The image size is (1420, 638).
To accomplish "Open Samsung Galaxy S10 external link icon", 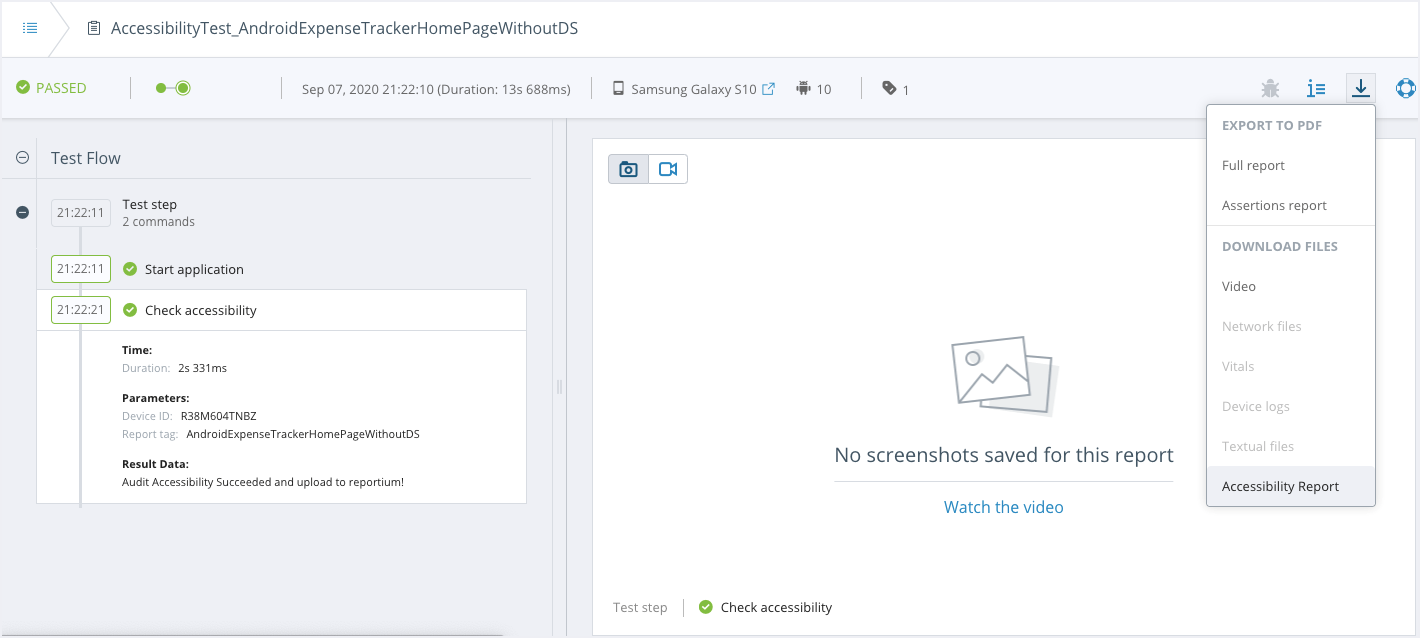I will [x=768, y=89].
